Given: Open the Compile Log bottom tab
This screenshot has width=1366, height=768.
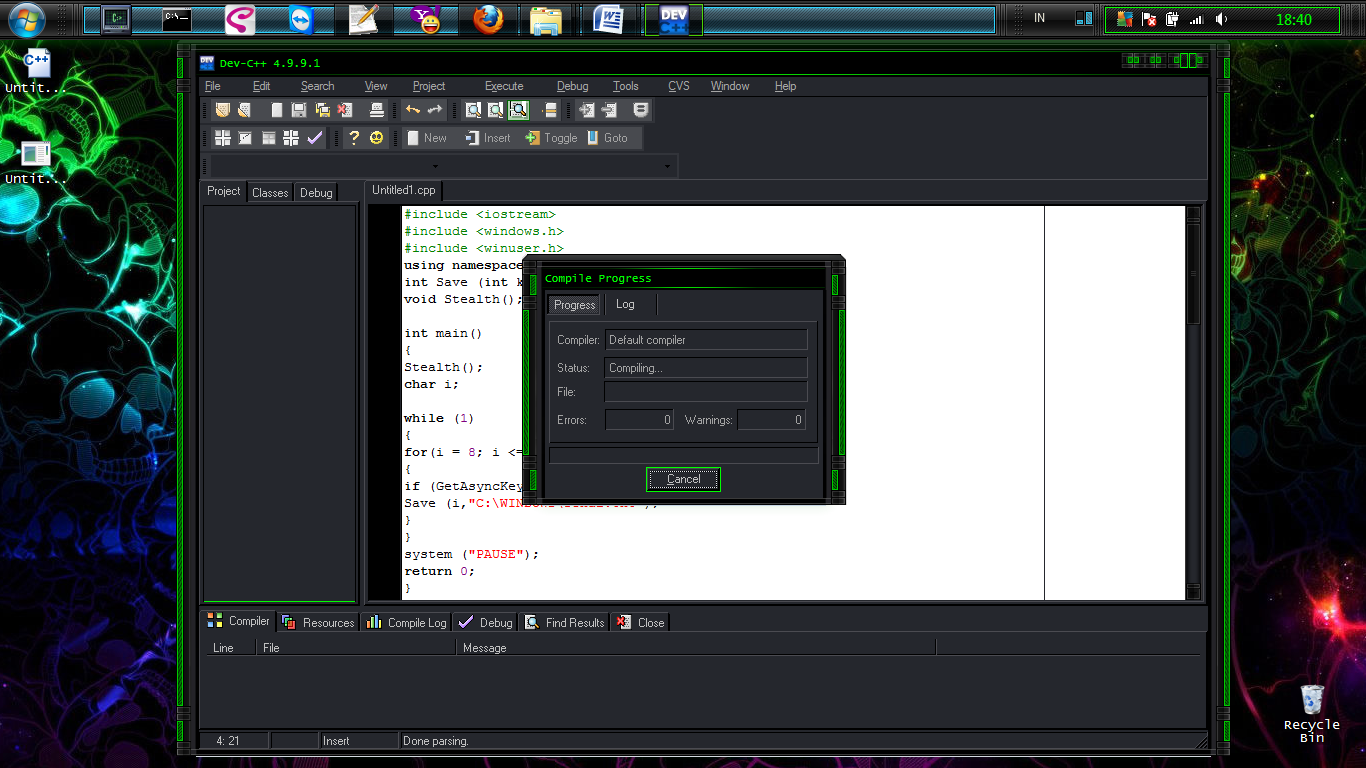Looking at the screenshot, I should point(407,622).
